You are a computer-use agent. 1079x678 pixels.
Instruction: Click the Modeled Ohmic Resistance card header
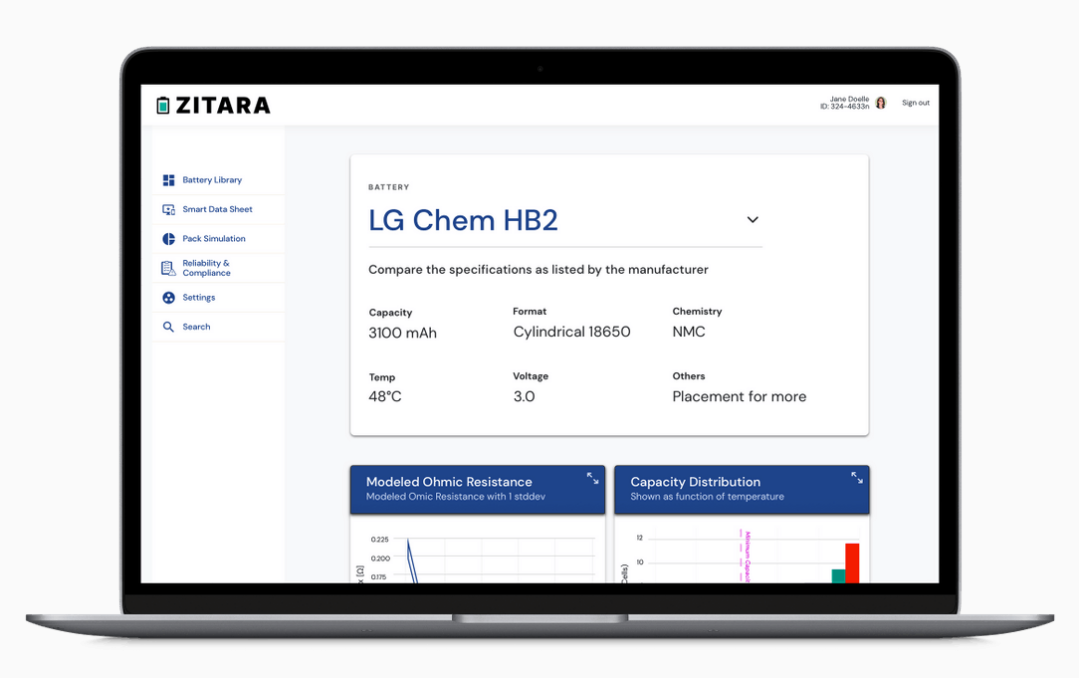click(x=478, y=490)
